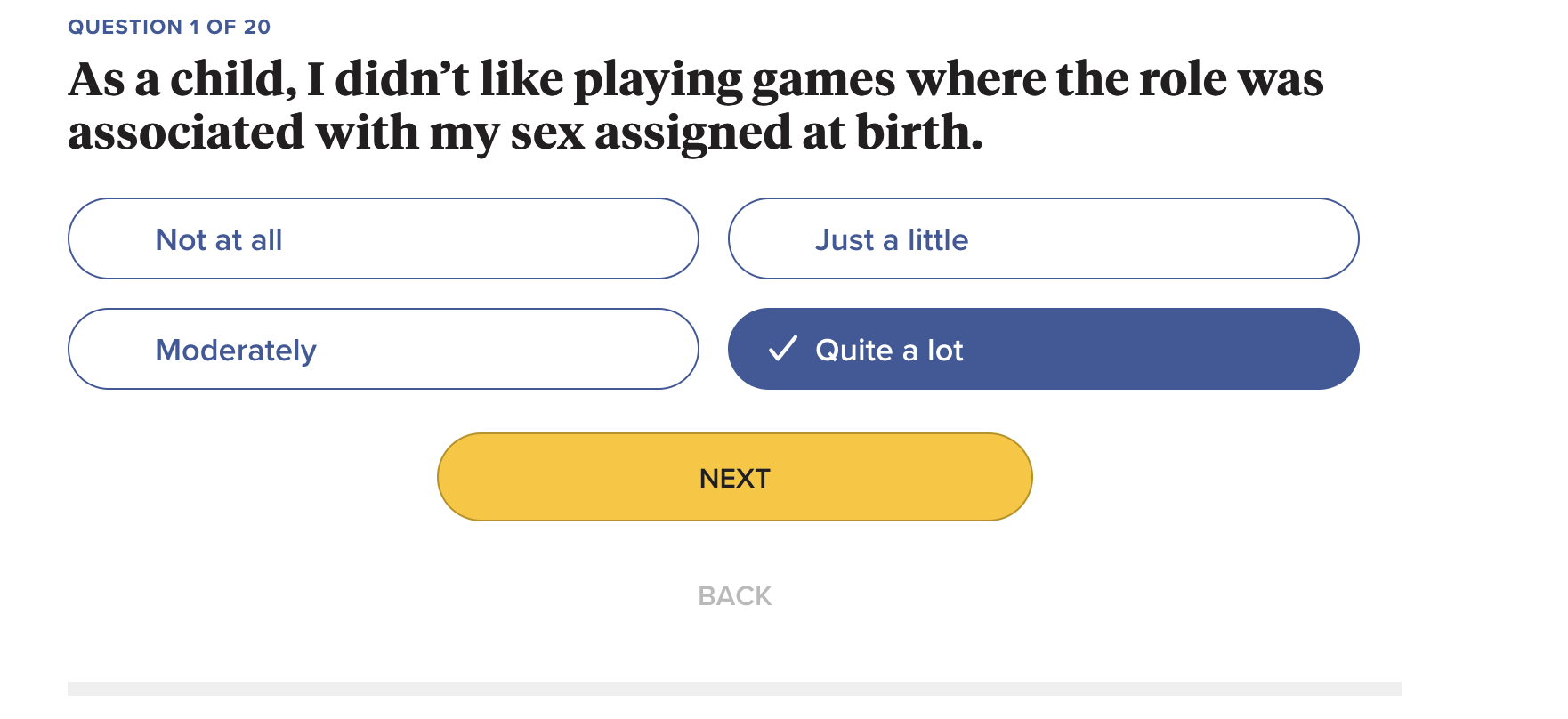1568x719 pixels.
Task: Click the words "sex assigned at birth"
Action: pyautogui.click(x=746, y=133)
